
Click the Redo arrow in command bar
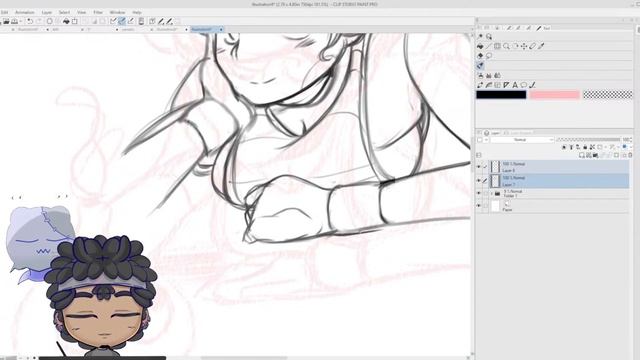(39, 21)
